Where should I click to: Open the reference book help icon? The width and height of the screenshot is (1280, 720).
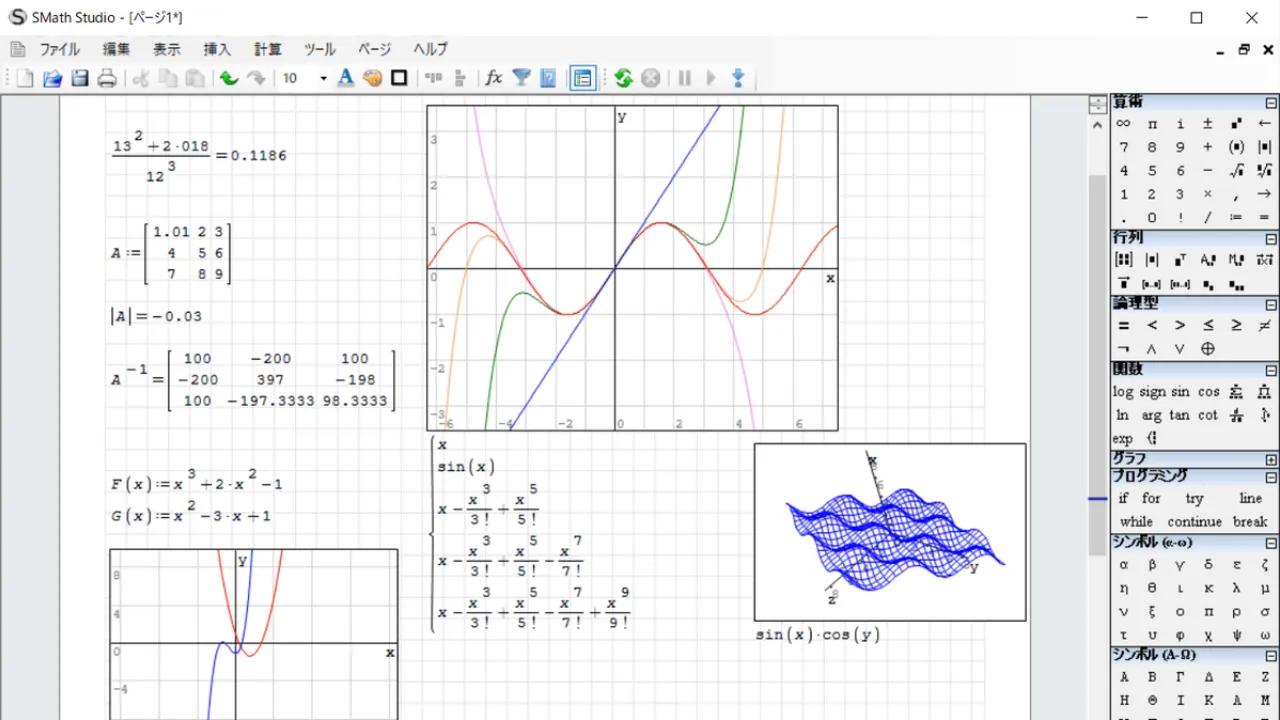tap(548, 78)
